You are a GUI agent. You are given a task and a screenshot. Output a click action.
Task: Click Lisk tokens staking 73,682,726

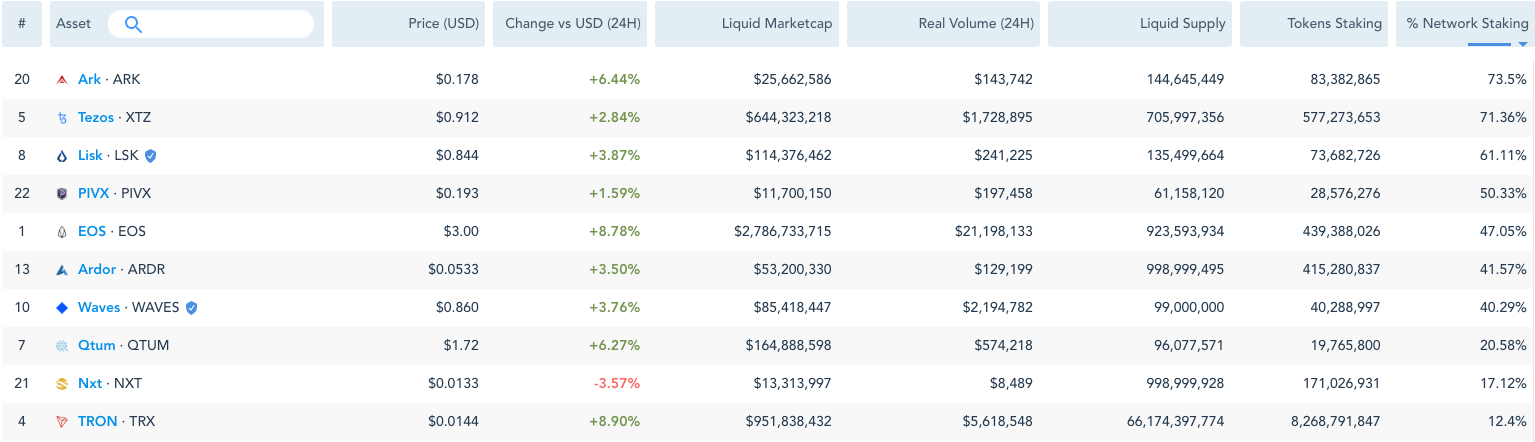pyautogui.click(x=1345, y=155)
